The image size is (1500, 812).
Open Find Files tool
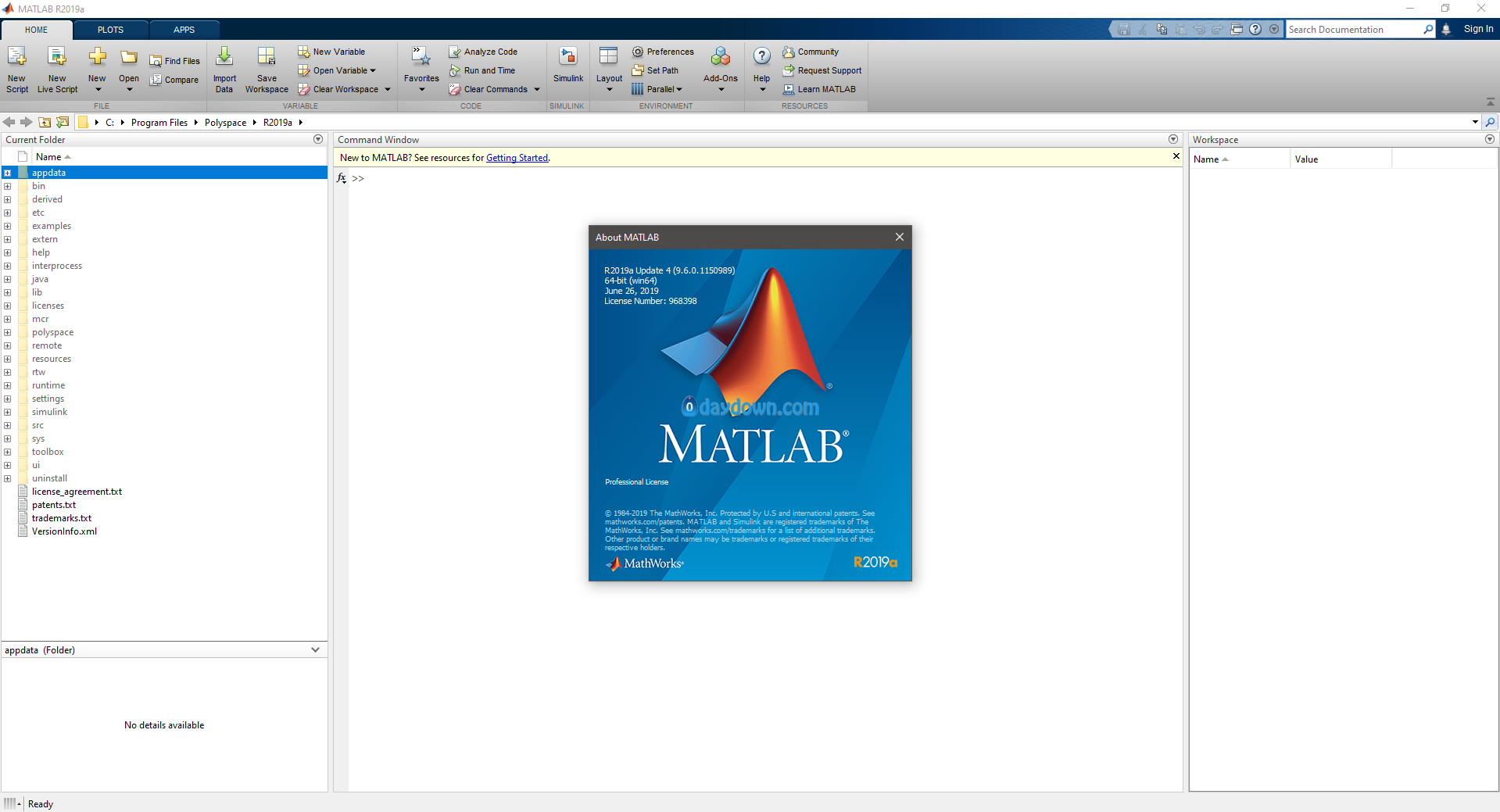click(175, 61)
